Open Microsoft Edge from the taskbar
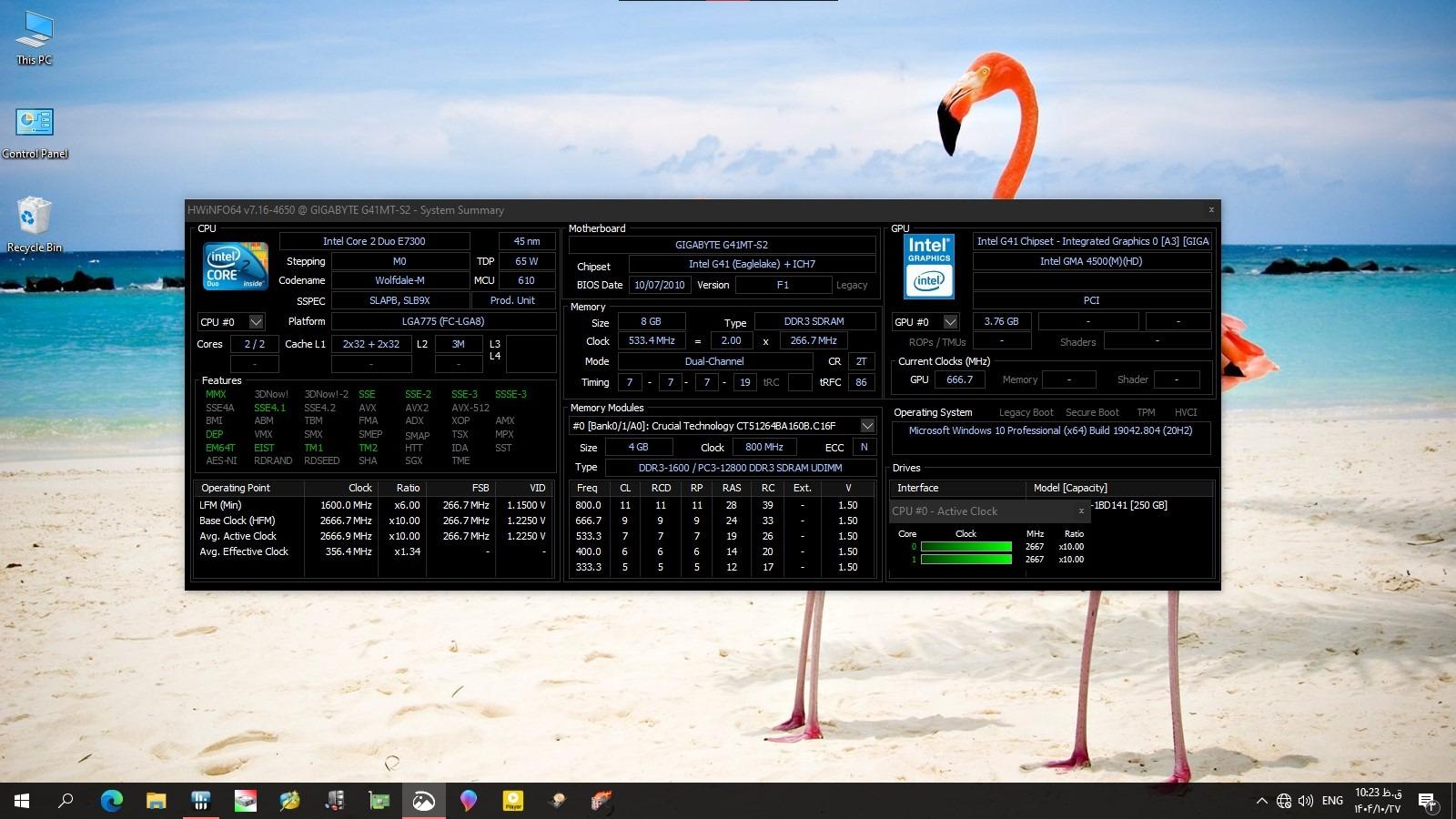The height and width of the screenshot is (819, 1456). click(x=111, y=801)
